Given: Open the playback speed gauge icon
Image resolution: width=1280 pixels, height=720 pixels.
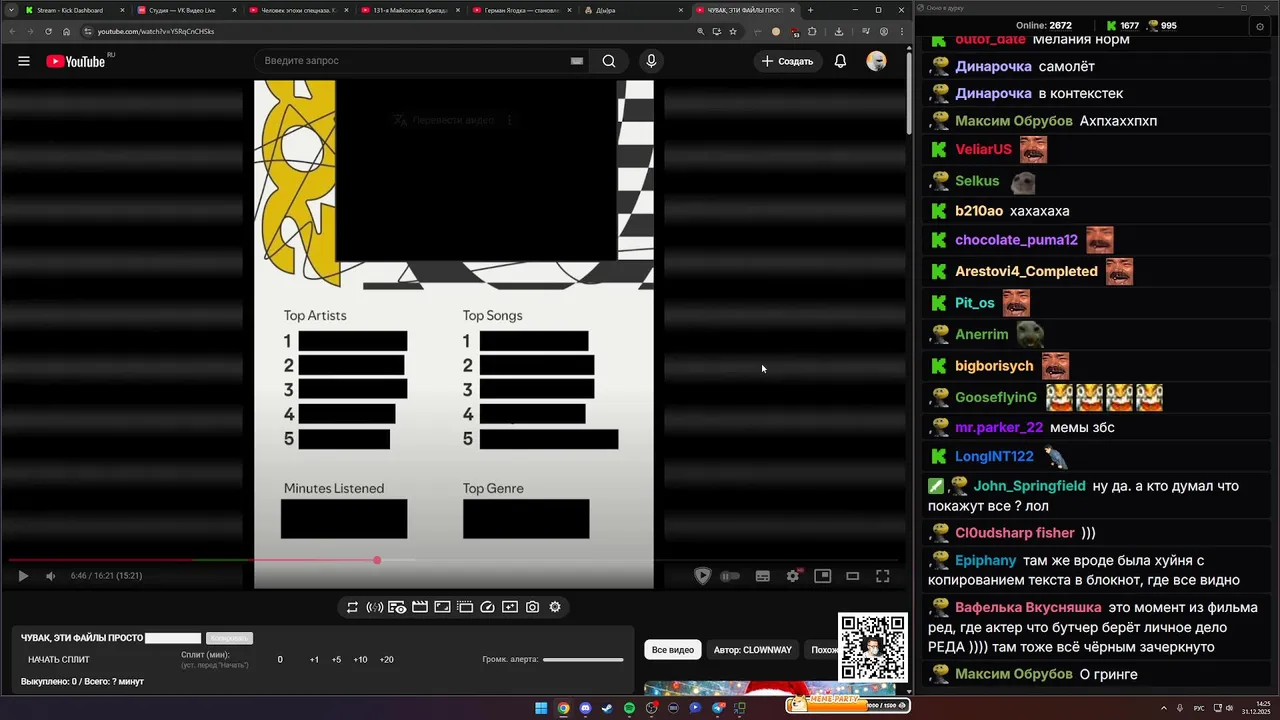Looking at the screenshot, I should pos(487,607).
